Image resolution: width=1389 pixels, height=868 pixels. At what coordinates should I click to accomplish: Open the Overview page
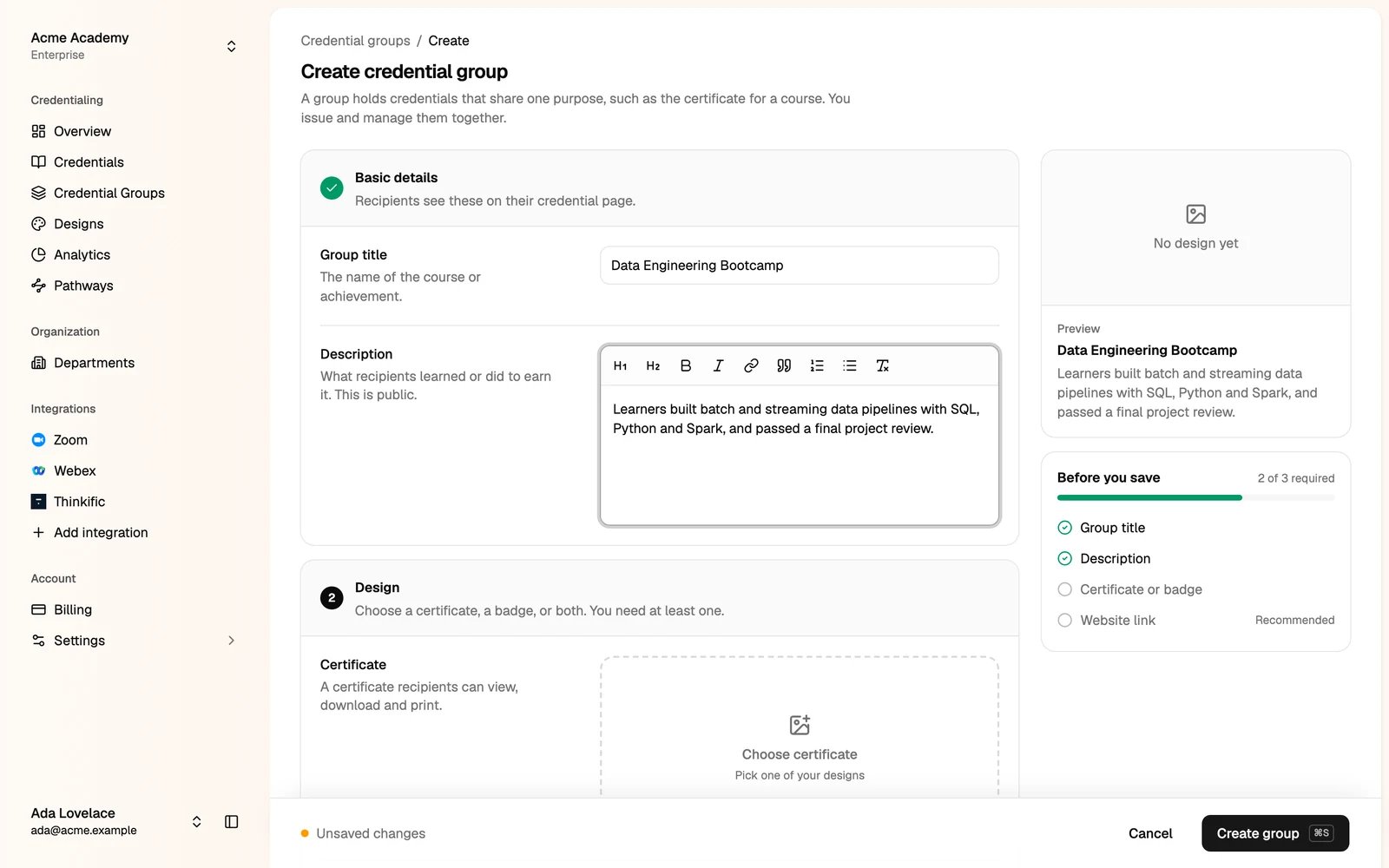135,131
